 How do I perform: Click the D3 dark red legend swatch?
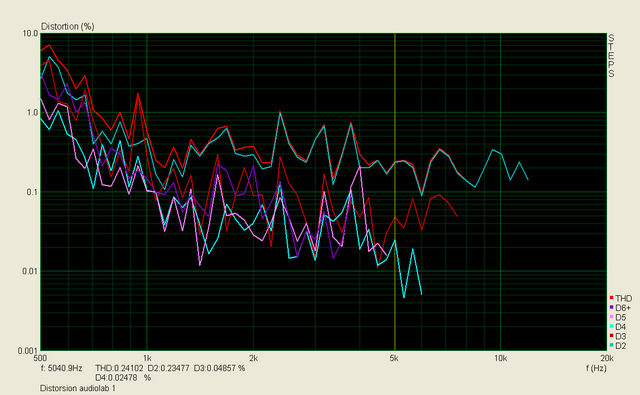pos(612,336)
